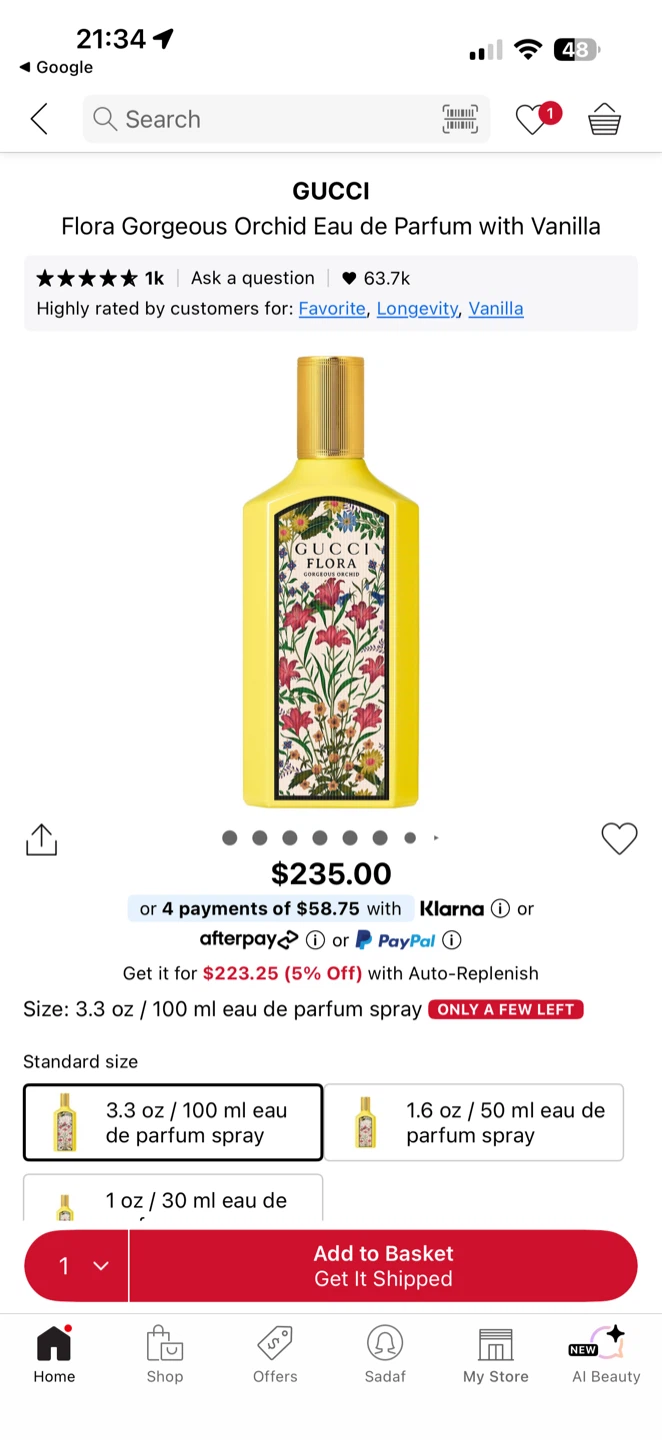Switch to the Shop tab
Image resolution: width=662 pixels, height=1440 pixels.
pos(165,1355)
